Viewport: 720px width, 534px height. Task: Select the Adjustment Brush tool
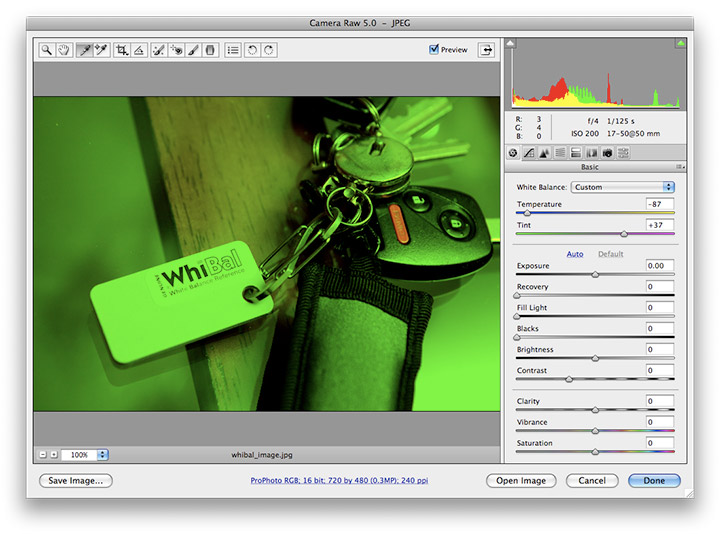coord(193,50)
